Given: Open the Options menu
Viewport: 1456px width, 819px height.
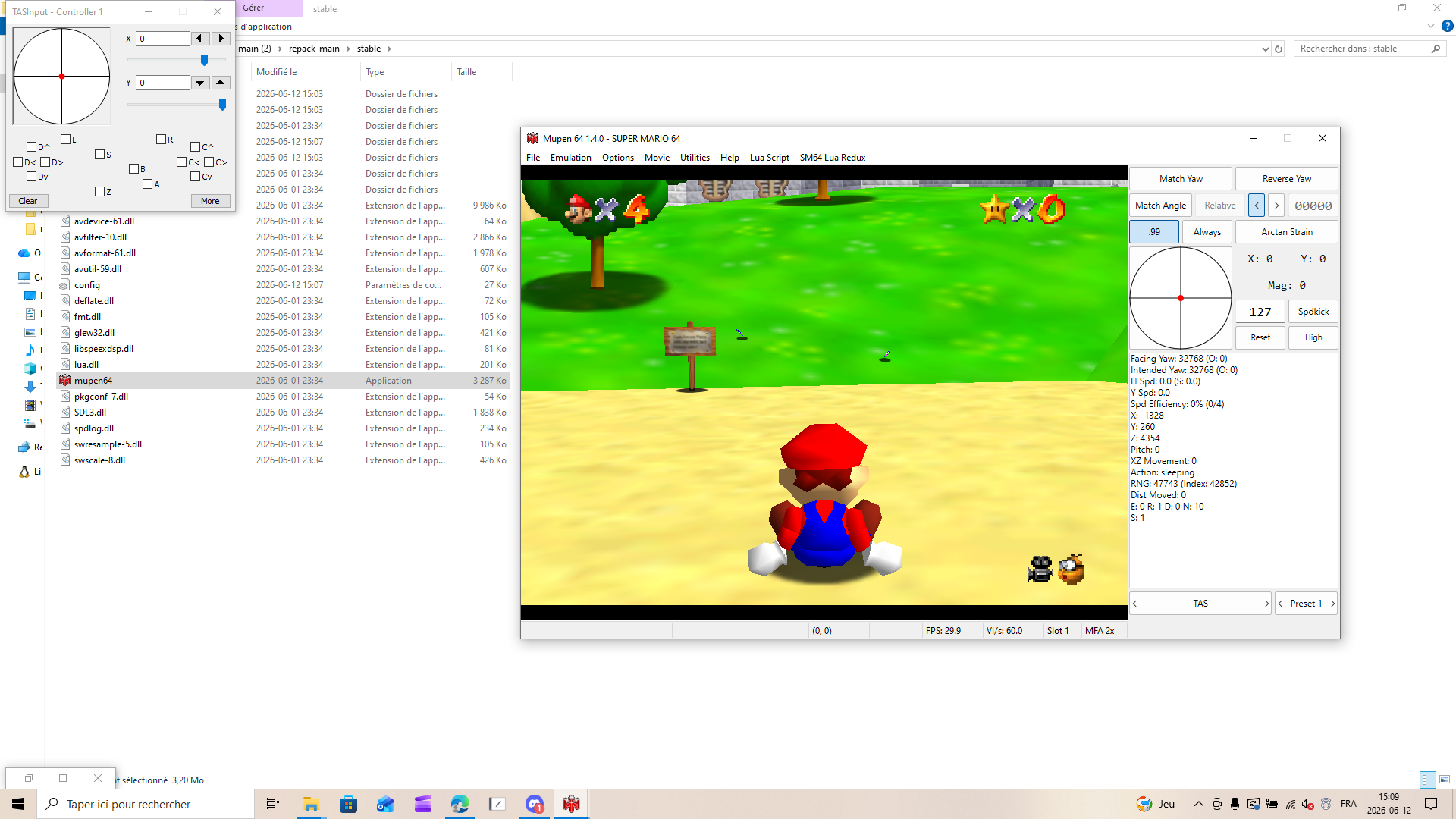Looking at the screenshot, I should [618, 158].
